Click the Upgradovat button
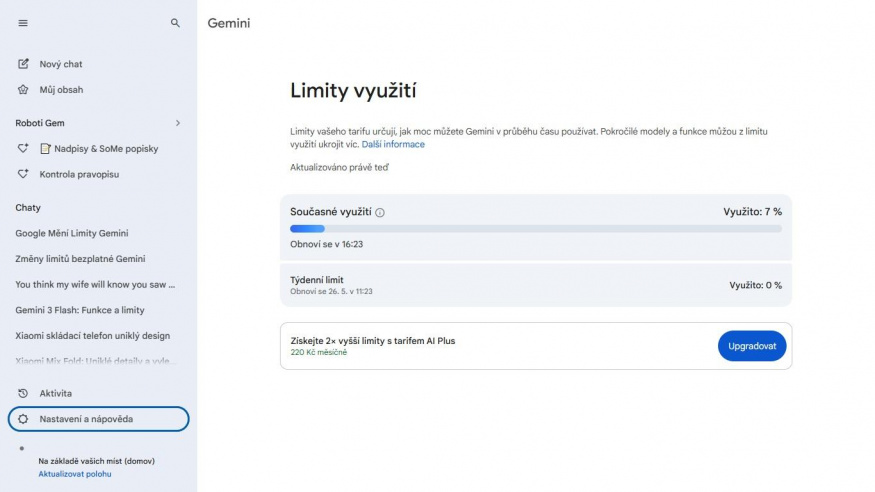Image resolution: width=875 pixels, height=492 pixels. [752, 346]
